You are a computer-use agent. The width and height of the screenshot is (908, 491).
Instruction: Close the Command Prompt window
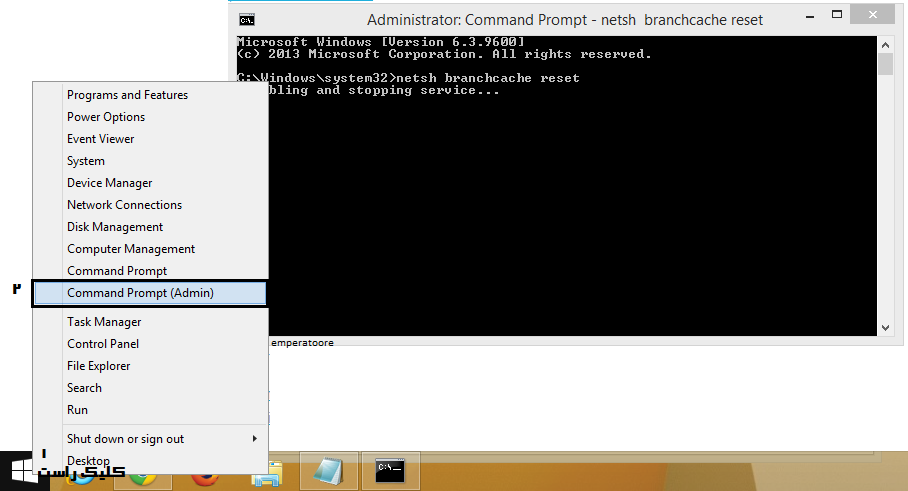[873, 15]
